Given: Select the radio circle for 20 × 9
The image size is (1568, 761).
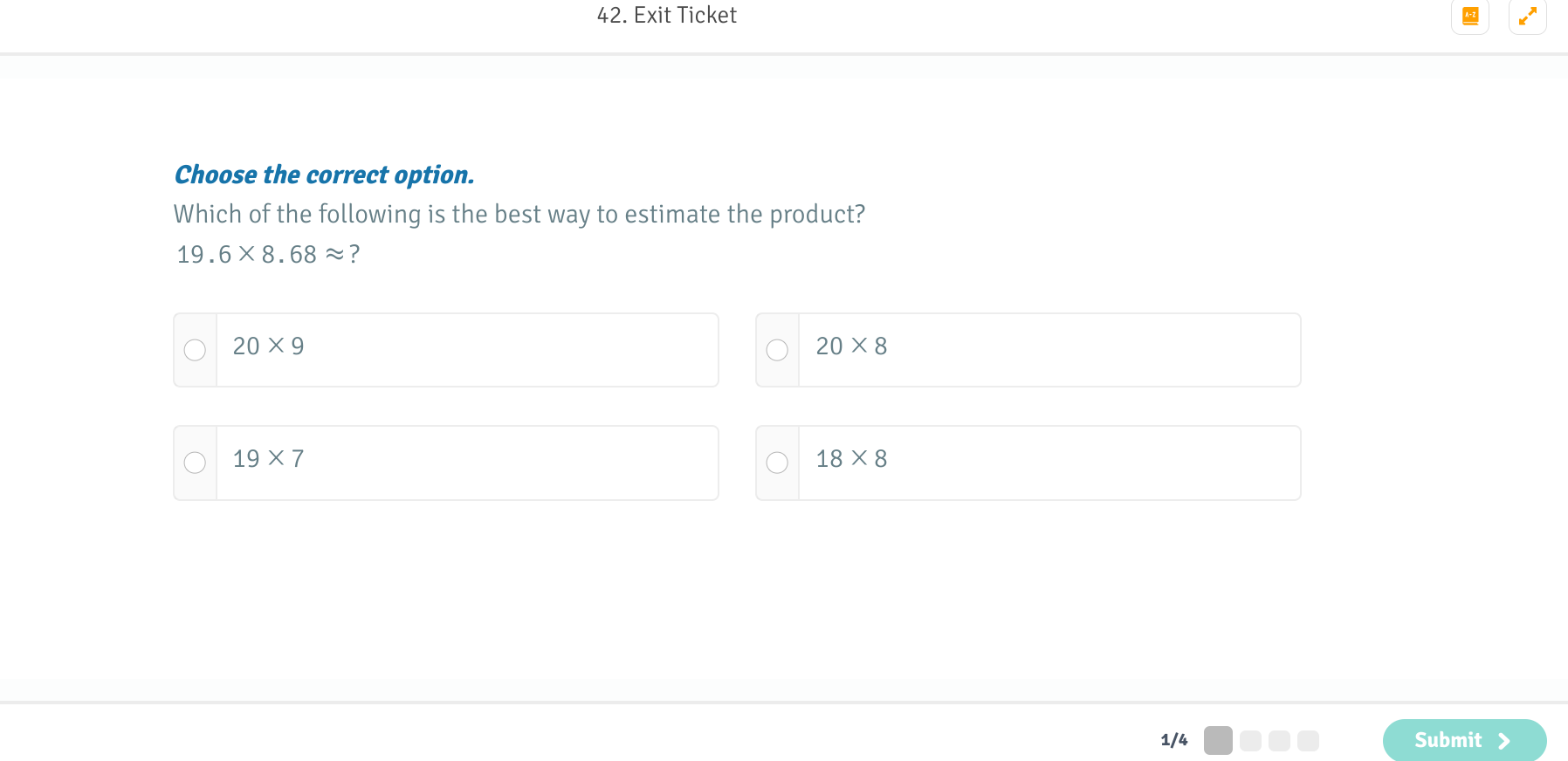Looking at the screenshot, I should point(195,350).
